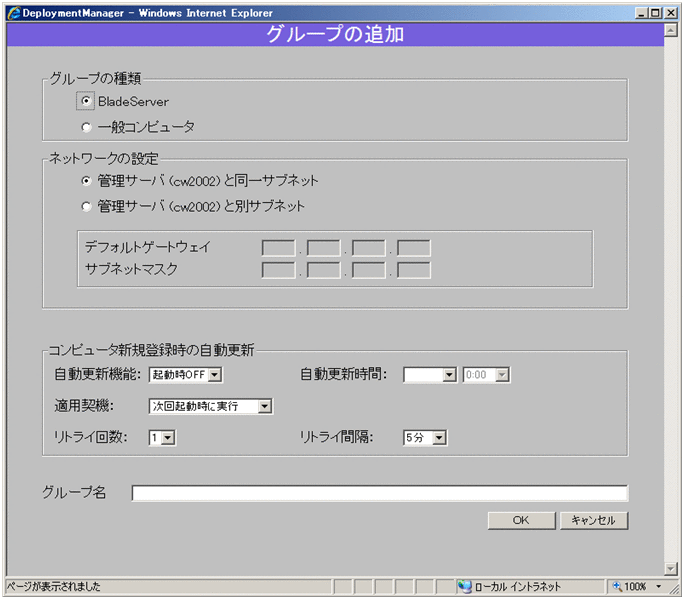Click the scrollbar up arrow
The height and width of the screenshot is (600, 685).
tap(671, 30)
